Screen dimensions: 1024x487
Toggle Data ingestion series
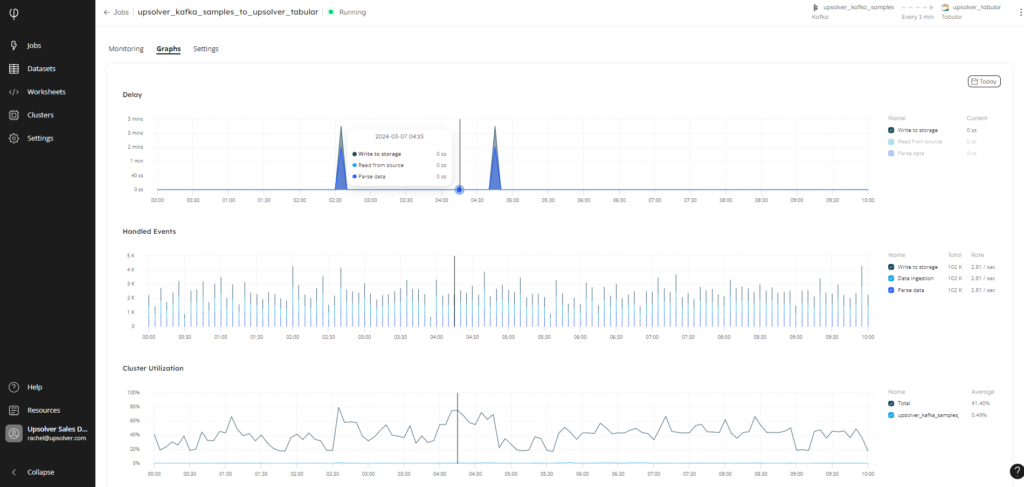(892, 278)
